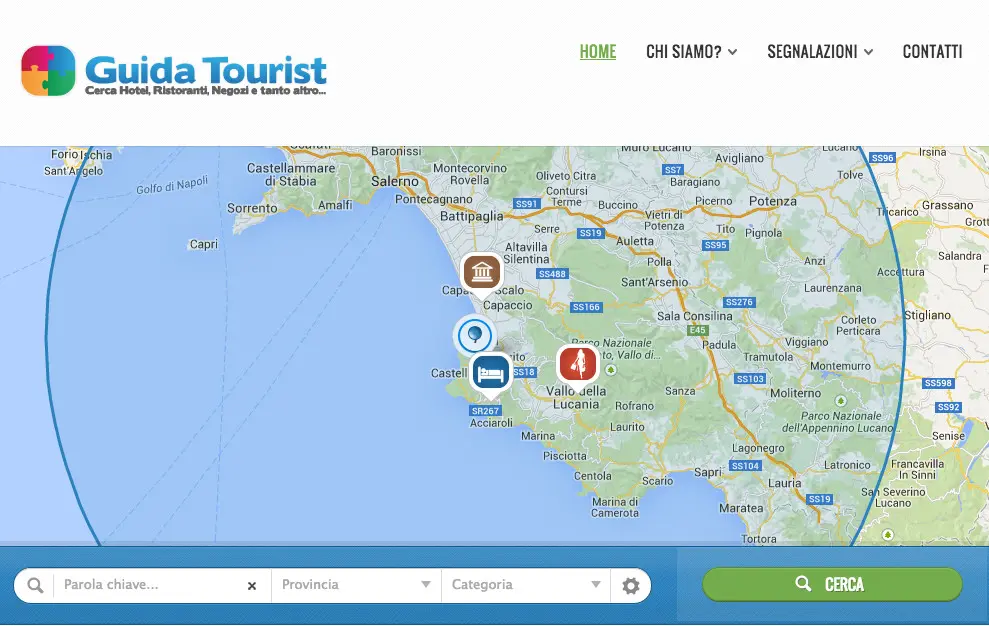Click the Castellammare di Stabia label
This screenshot has height=626, width=989.
[x=291, y=175]
